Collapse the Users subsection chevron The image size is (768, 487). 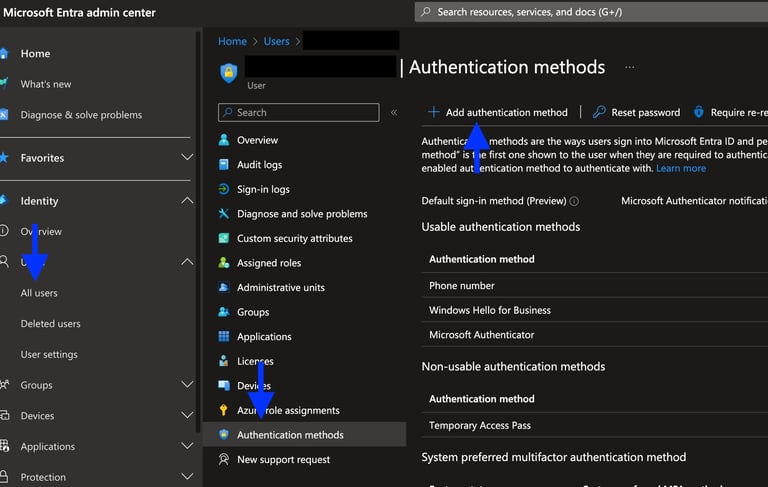point(187,262)
